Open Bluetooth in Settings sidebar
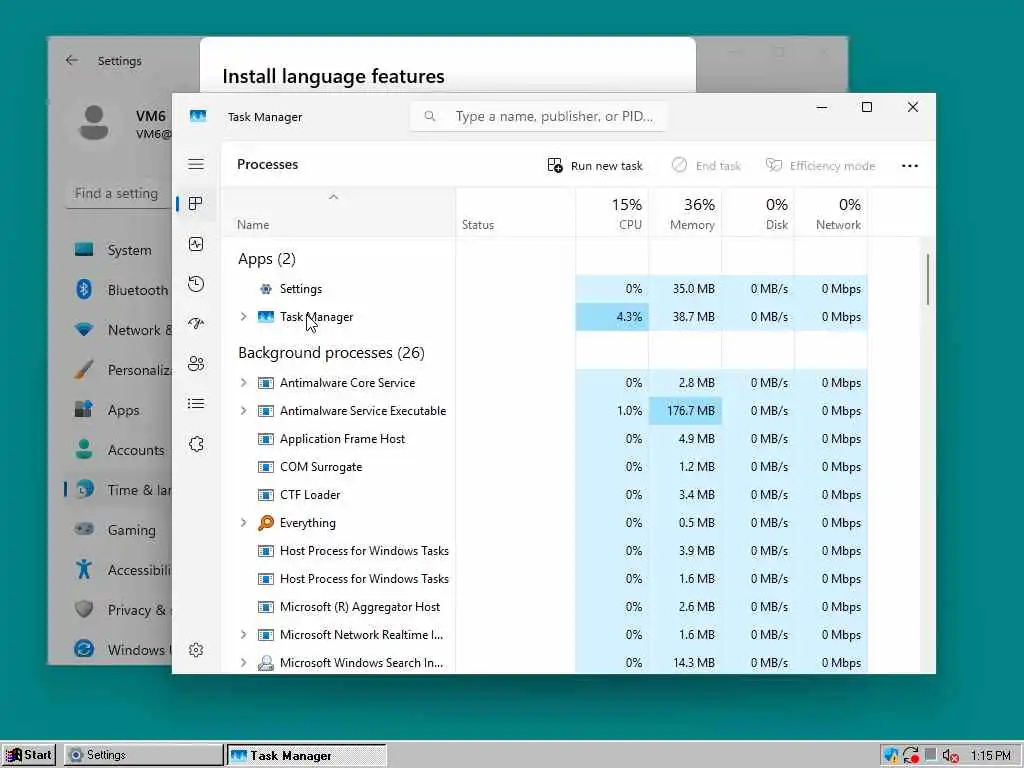 coord(118,290)
